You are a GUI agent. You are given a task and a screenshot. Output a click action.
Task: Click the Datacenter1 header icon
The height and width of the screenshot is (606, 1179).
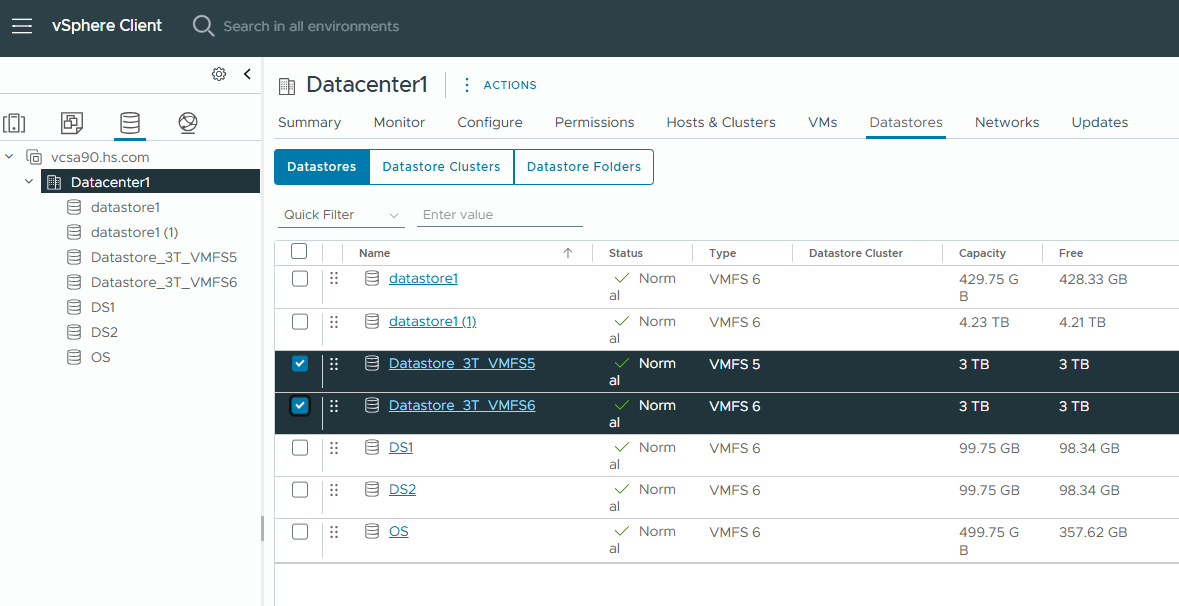(x=287, y=86)
